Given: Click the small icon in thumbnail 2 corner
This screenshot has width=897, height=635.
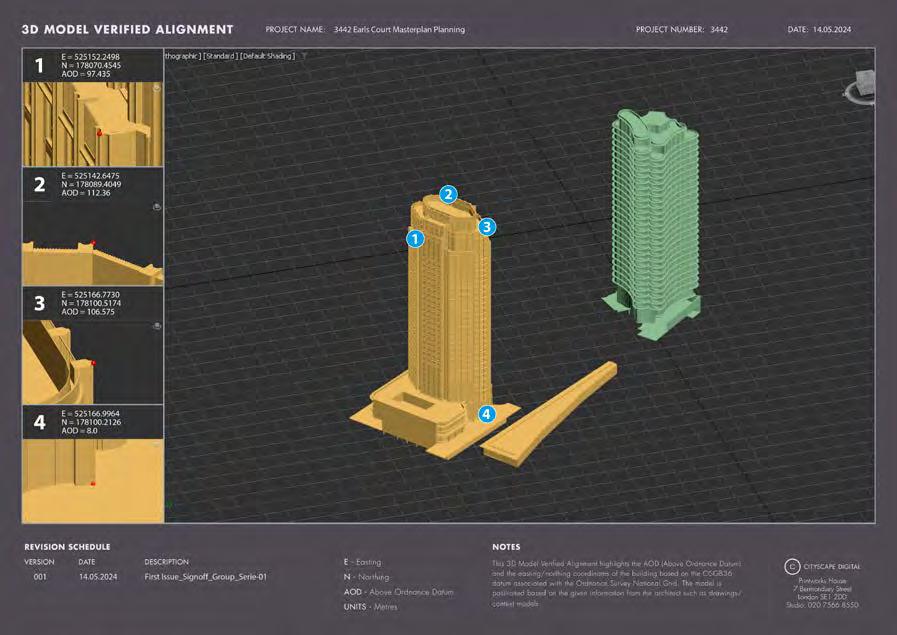Looking at the screenshot, I should pos(157,207).
